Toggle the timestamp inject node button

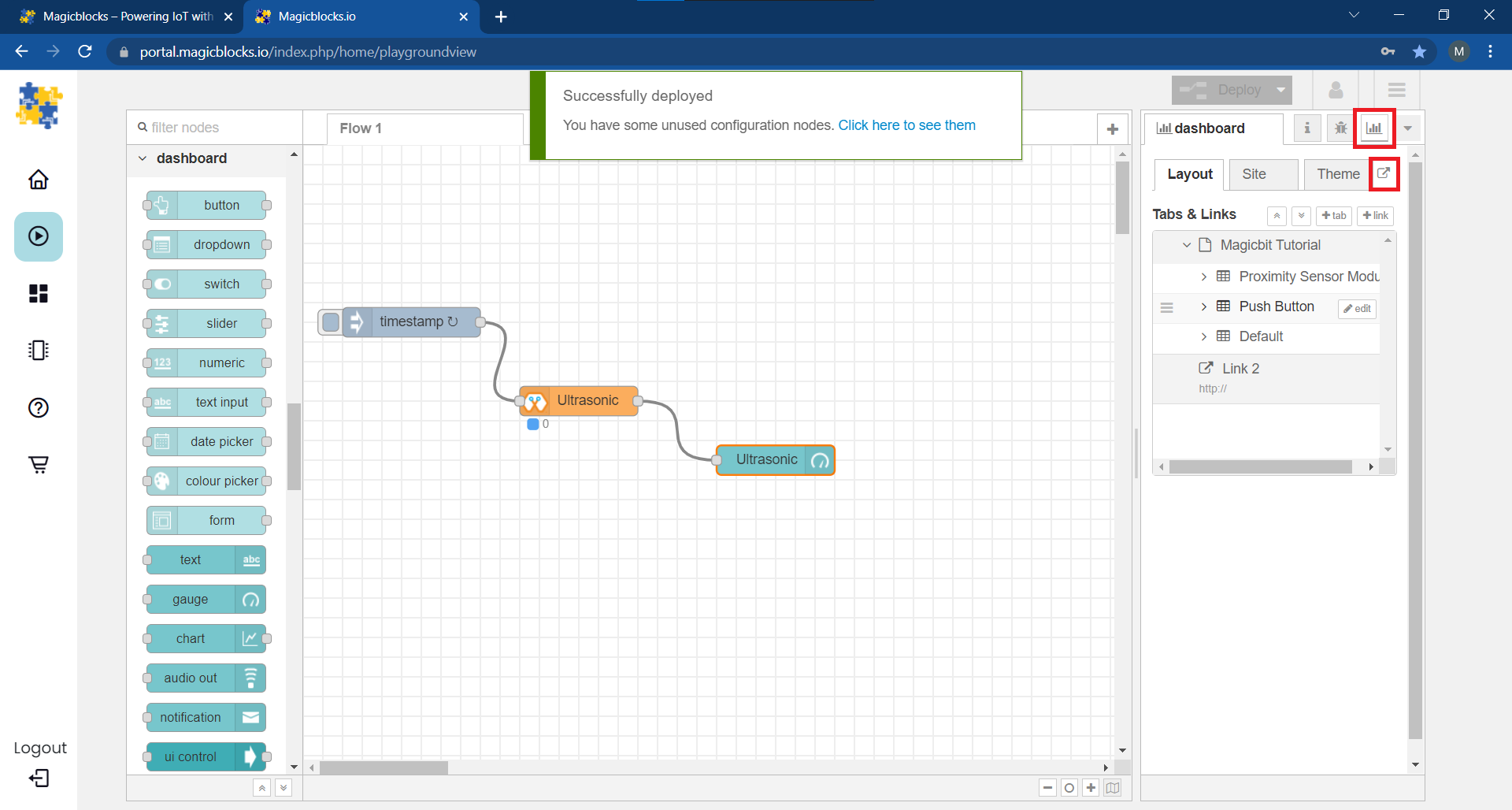click(332, 322)
